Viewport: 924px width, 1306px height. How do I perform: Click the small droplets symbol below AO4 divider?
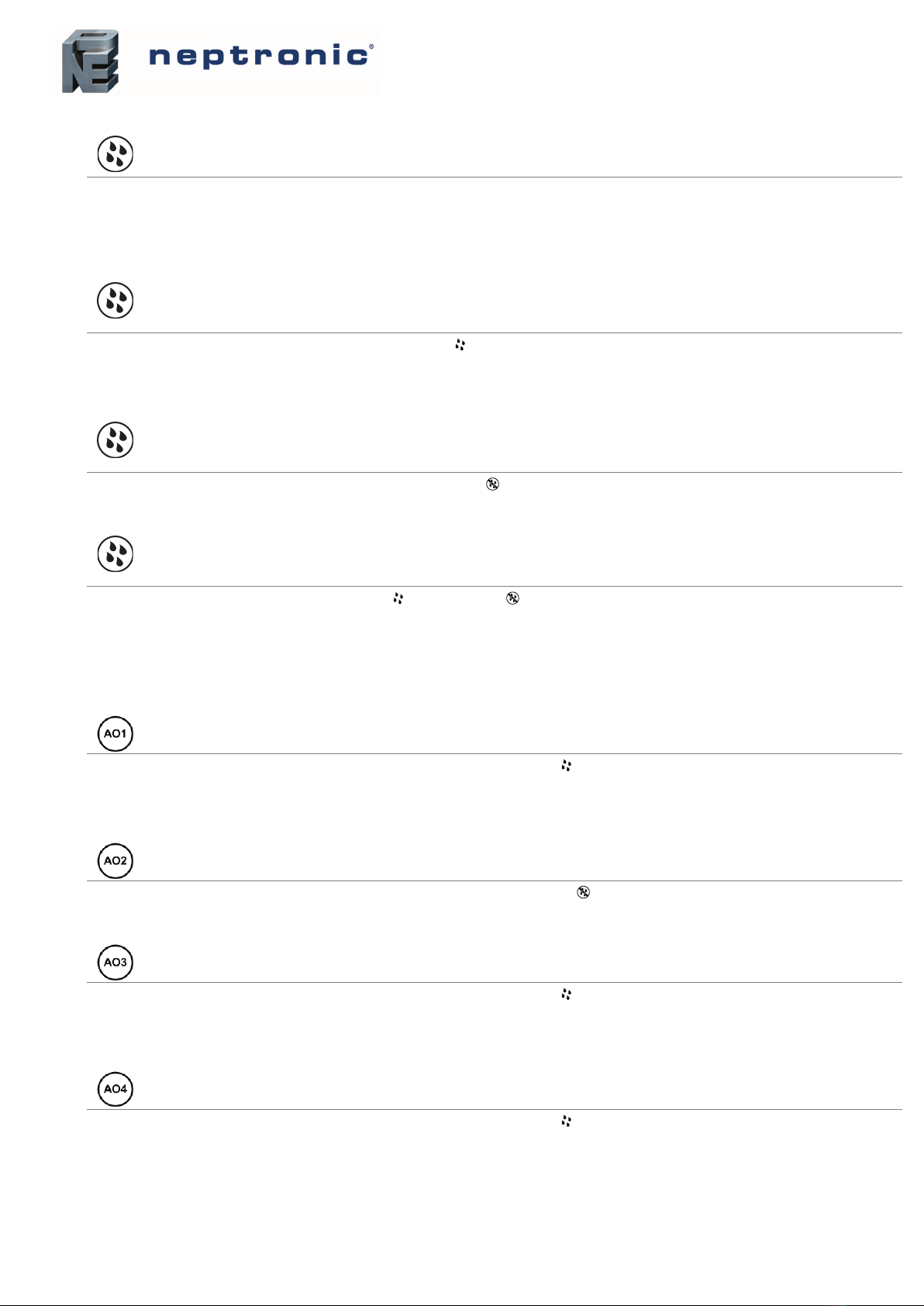pyautogui.click(x=566, y=1122)
